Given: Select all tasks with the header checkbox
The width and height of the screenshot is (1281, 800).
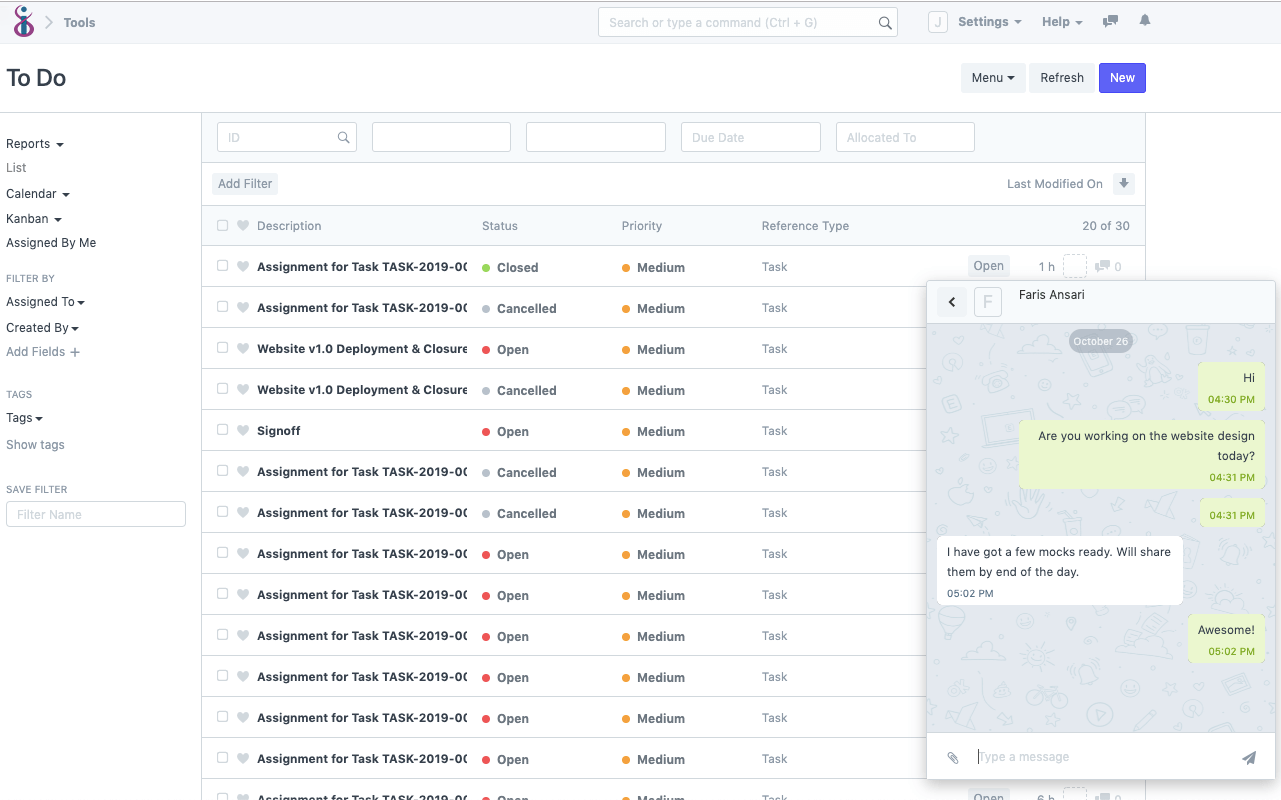Looking at the screenshot, I should [x=222, y=225].
